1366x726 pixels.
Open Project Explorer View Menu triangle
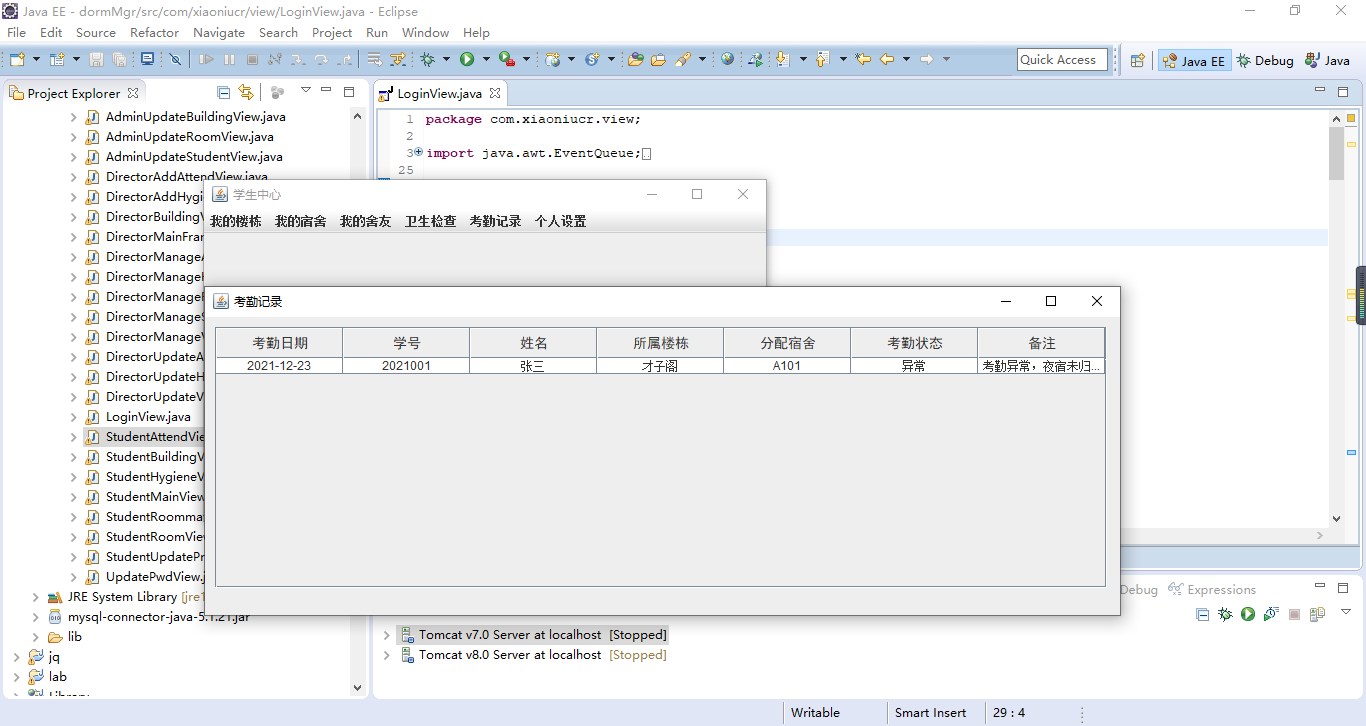click(307, 91)
